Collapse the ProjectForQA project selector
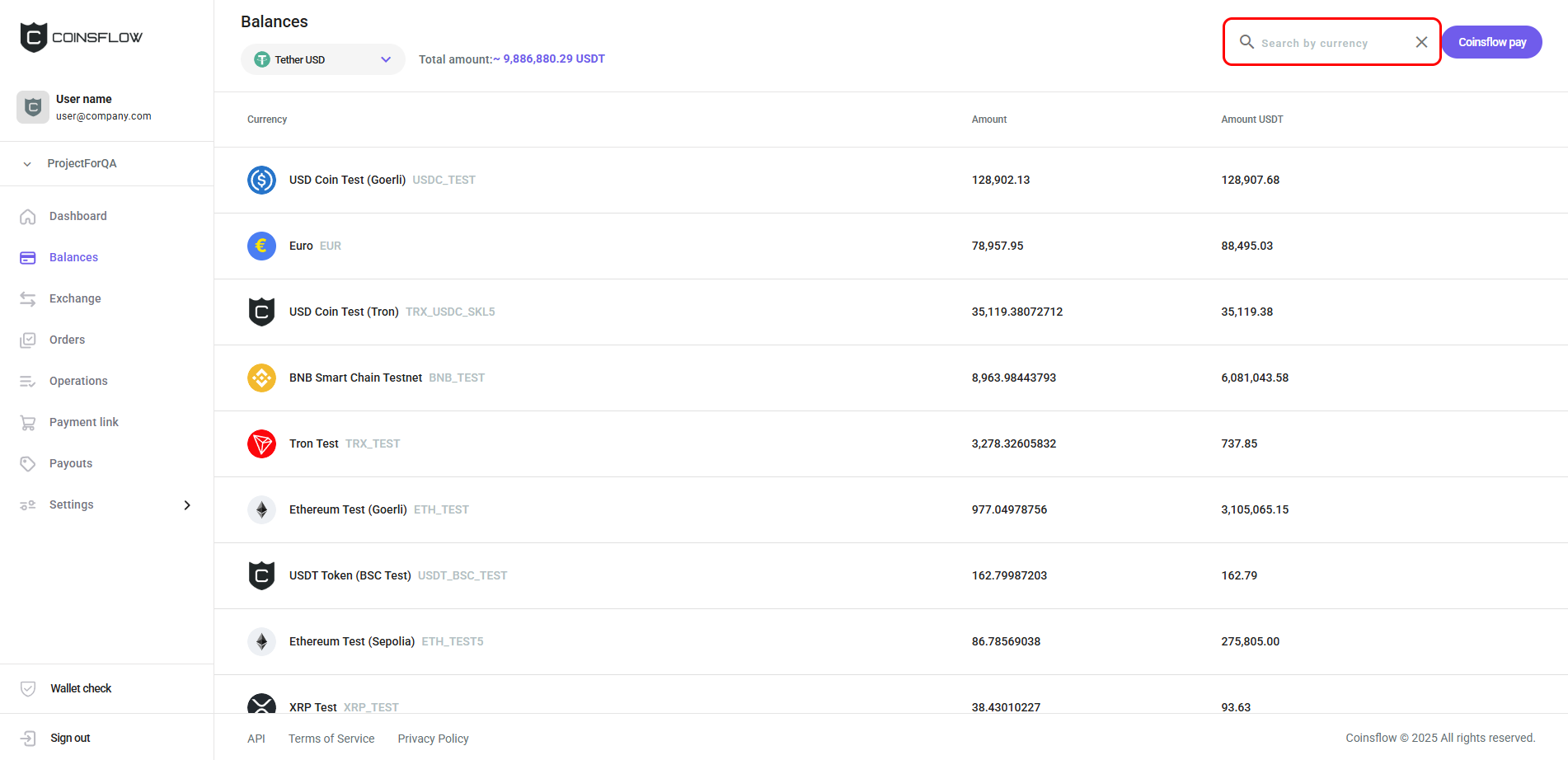The image size is (1568, 760). click(x=27, y=163)
